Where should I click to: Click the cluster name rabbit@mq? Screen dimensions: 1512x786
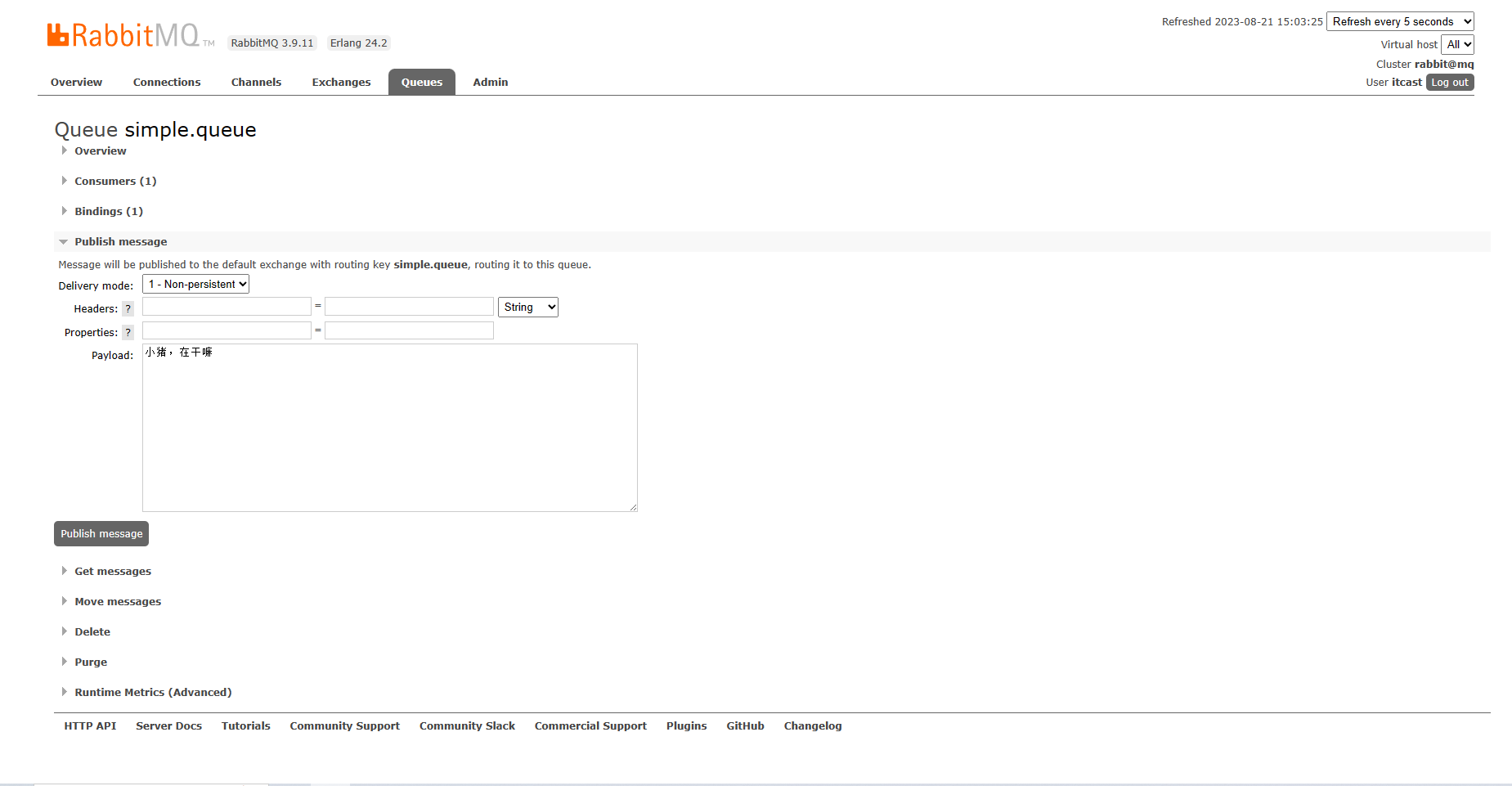click(x=1444, y=64)
